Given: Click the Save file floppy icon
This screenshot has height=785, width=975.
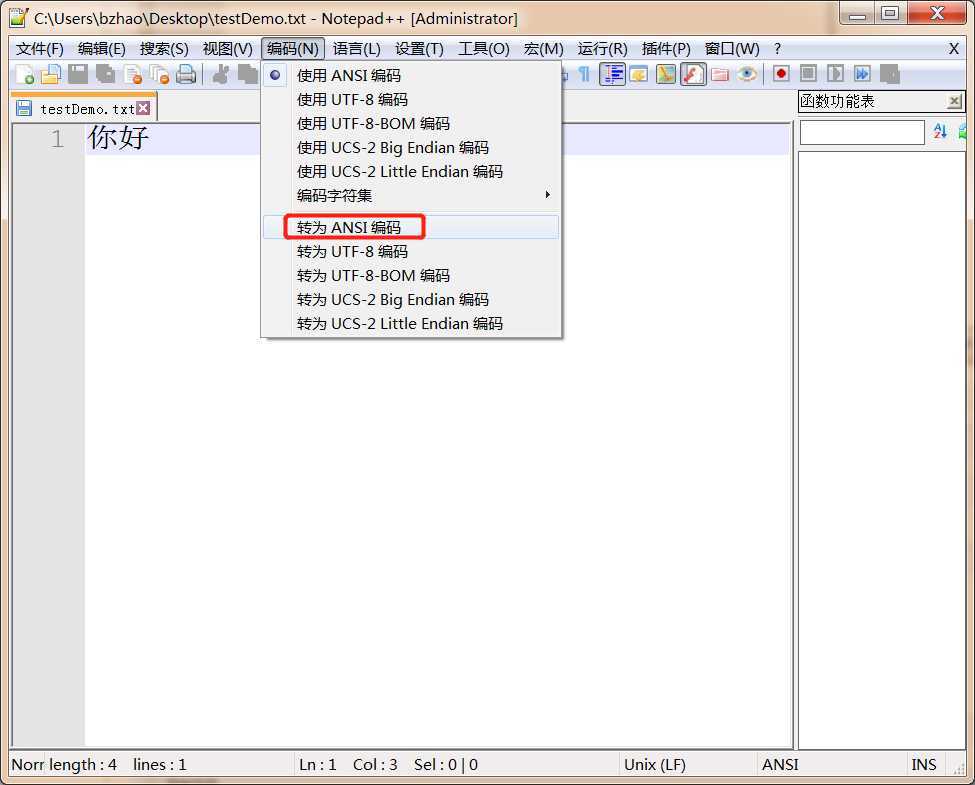Looking at the screenshot, I should [78, 75].
